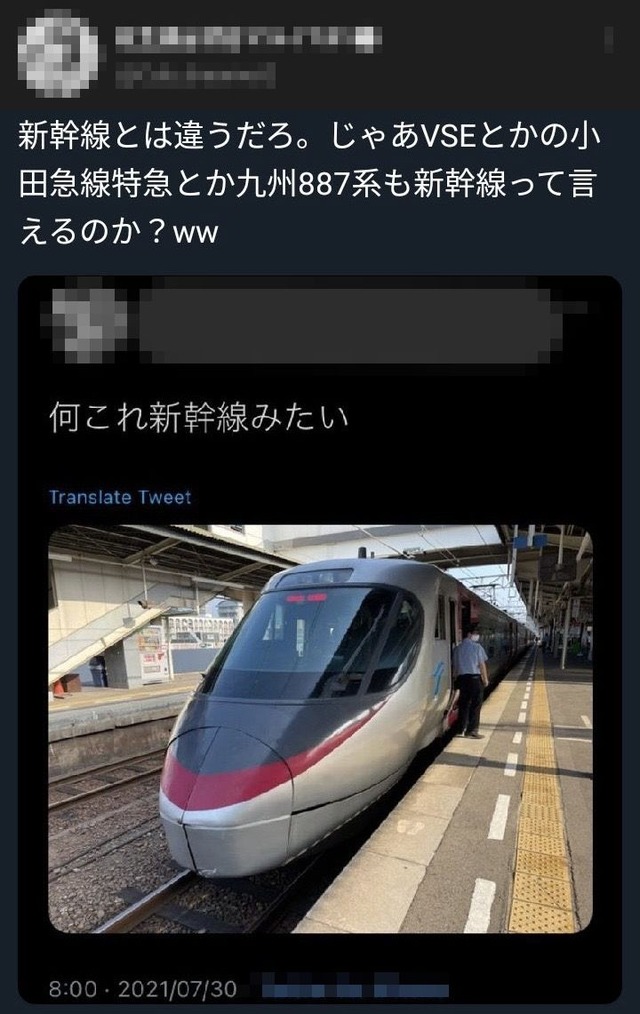Viewport: 640px width, 1014px height.
Task: Click the station worker standing by the train door
Action: 469,684
